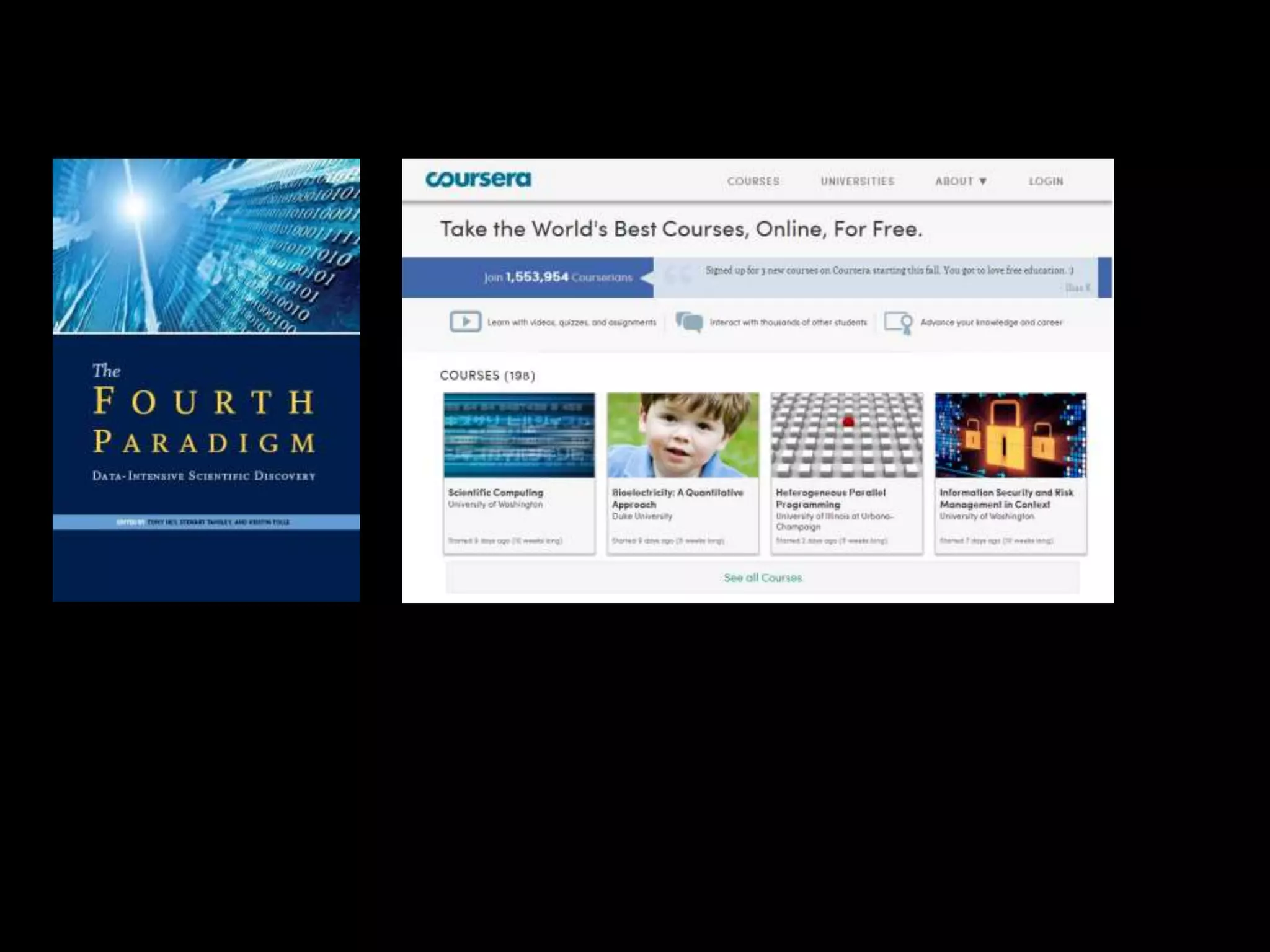The height and width of the screenshot is (952, 1270).
Task: Click the video play icon
Action: coord(465,322)
